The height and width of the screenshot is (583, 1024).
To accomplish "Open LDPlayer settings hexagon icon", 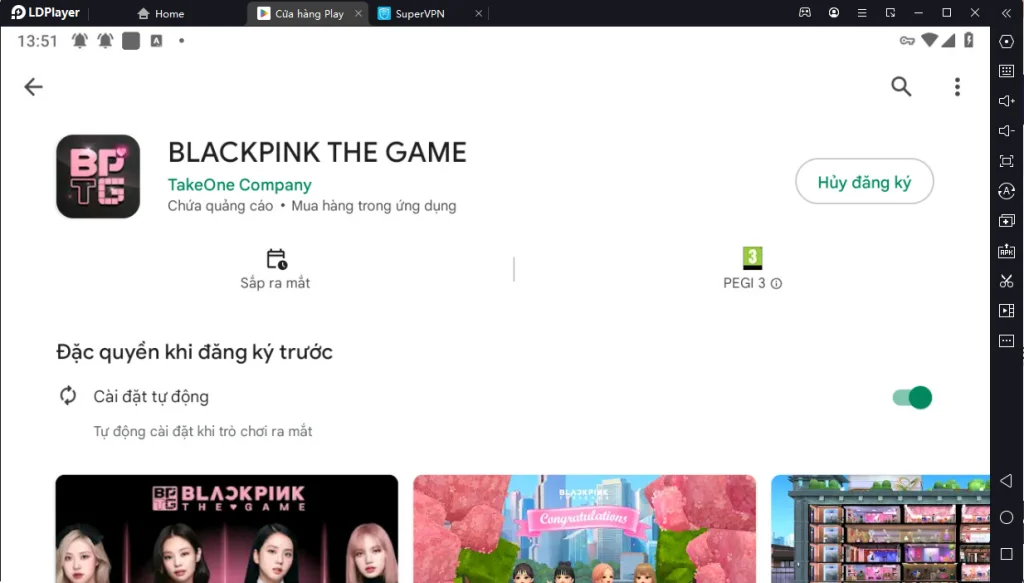I will pos(1006,41).
